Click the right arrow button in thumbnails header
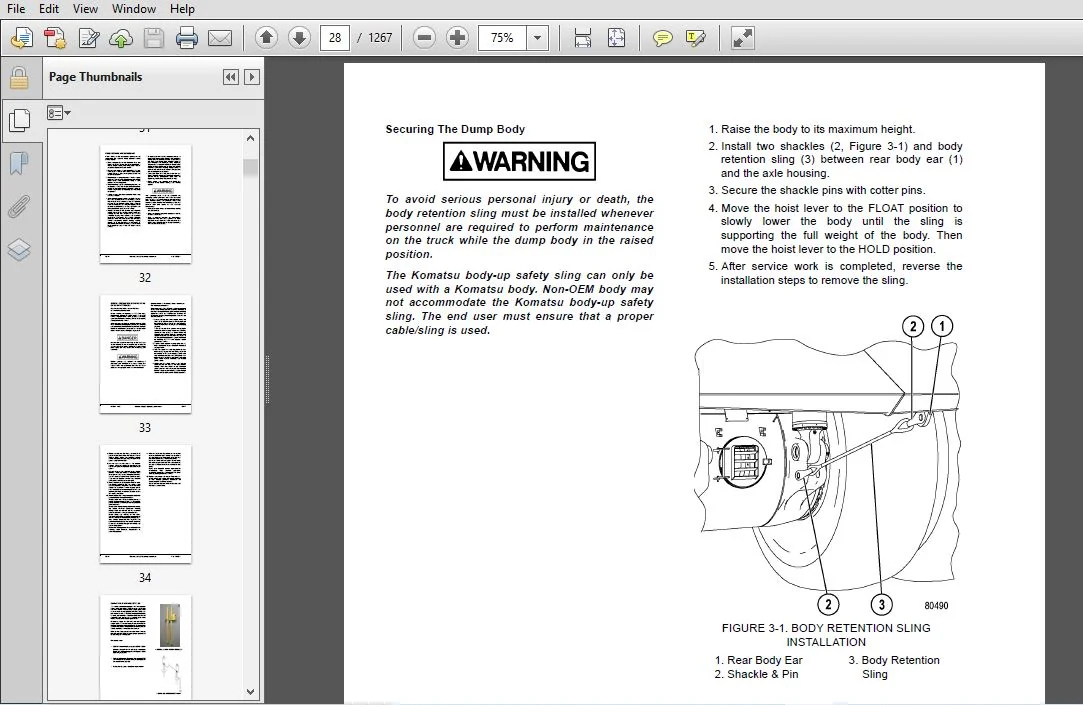 [252, 77]
